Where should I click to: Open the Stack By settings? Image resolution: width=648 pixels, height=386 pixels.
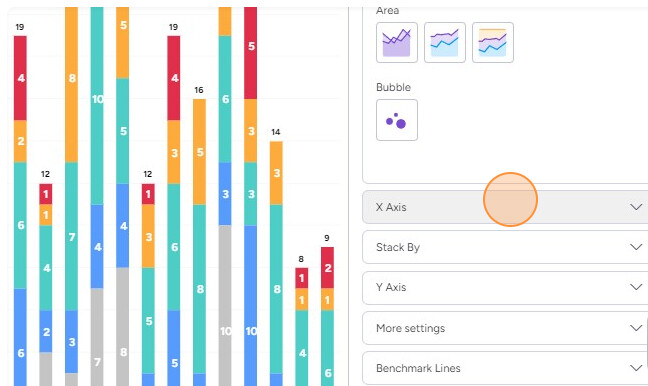pyautogui.click(x=505, y=247)
